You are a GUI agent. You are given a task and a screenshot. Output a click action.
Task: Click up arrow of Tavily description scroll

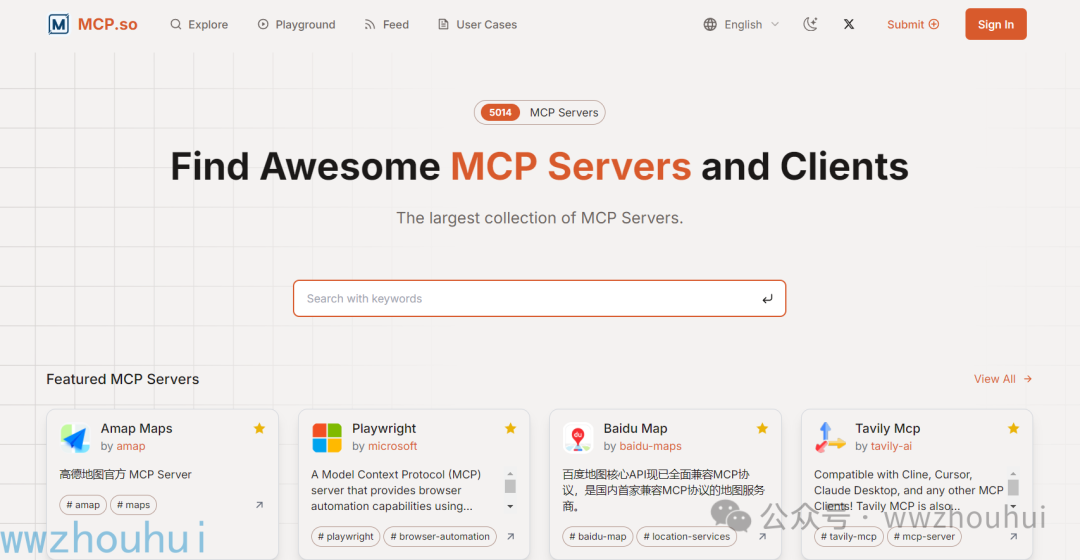point(1013,474)
